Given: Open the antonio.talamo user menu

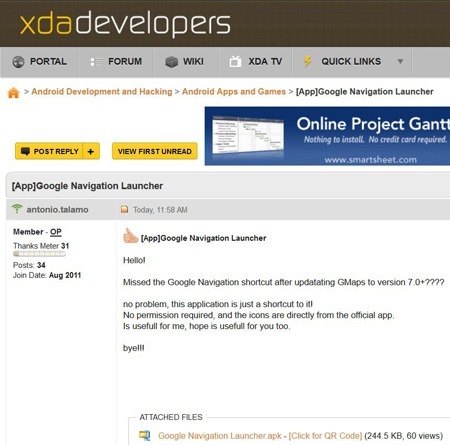Looking at the screenshot, I should [x=57, y=210].
